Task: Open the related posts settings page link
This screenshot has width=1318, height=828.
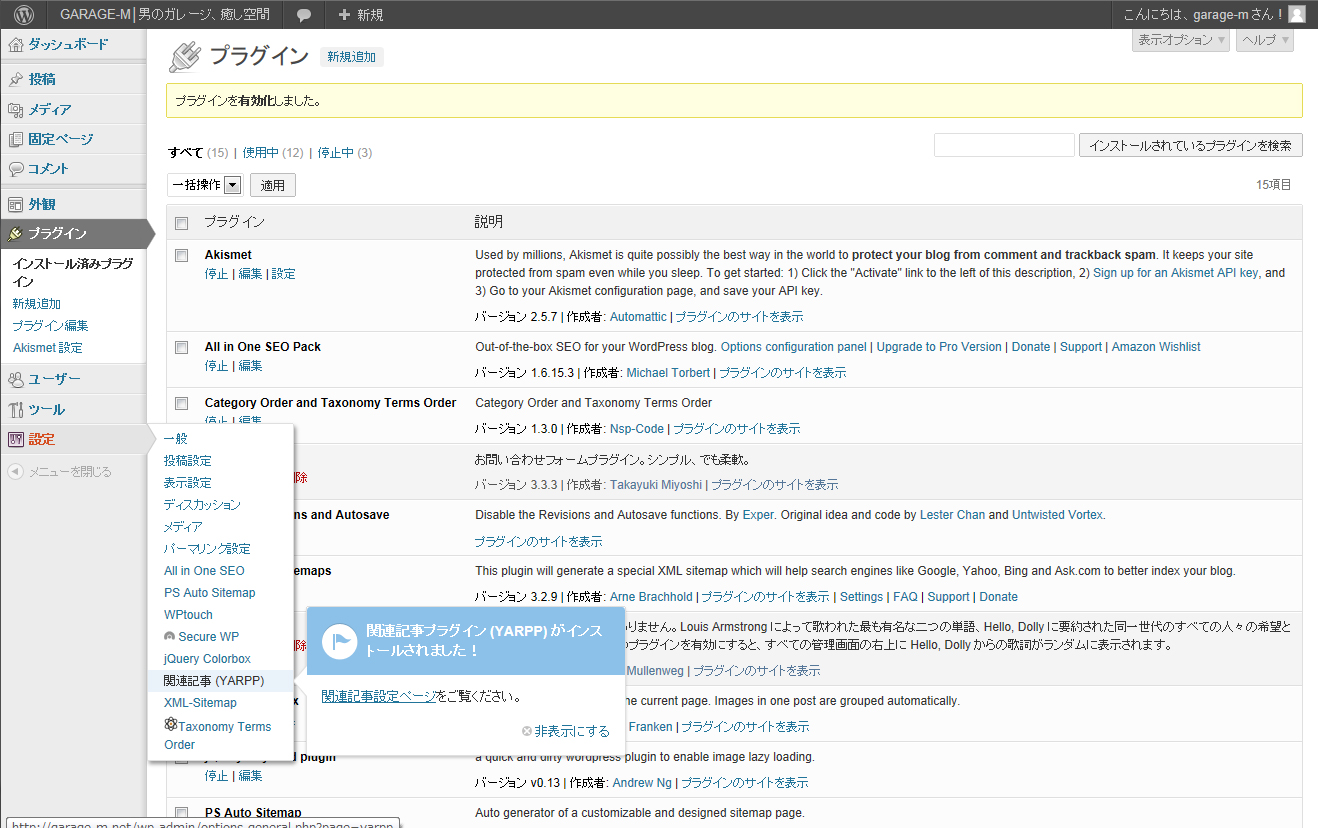Action: [x=379, y=696]
